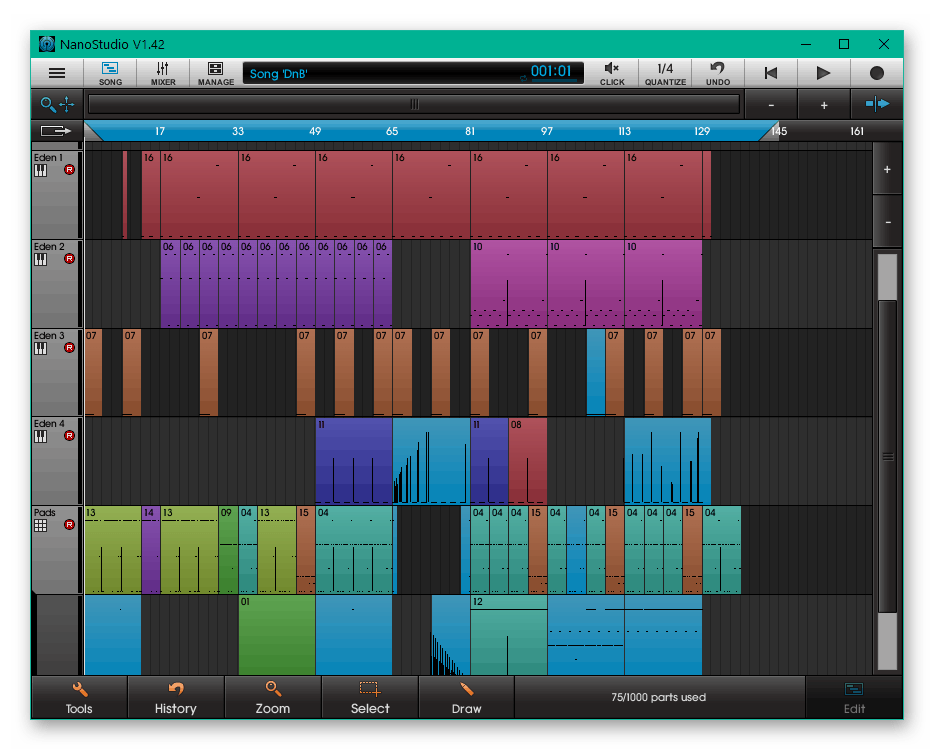The image size is (934, 750).
Task: Toggle follow playhead arrows icon
Action: click(x=877, y=104)
